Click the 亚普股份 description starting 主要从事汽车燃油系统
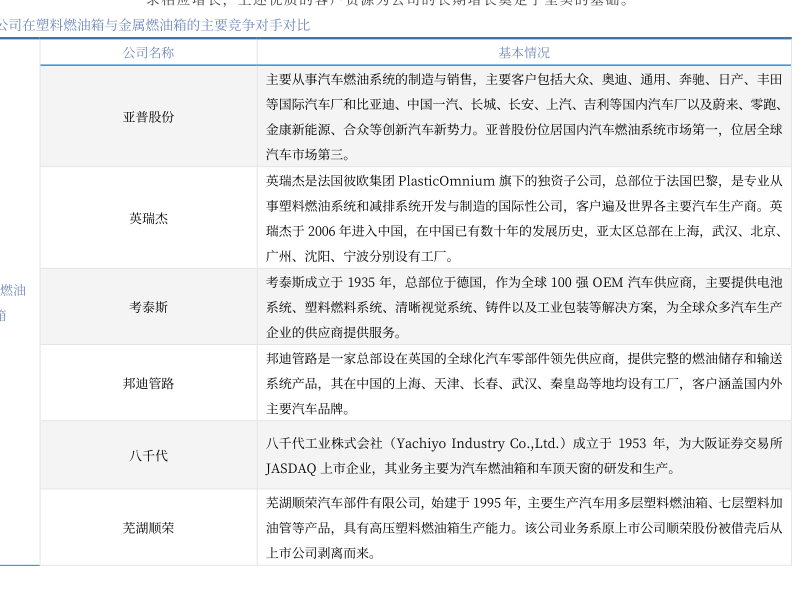The height and width of the screenshot is (605, 802). (x=524, y=116)
